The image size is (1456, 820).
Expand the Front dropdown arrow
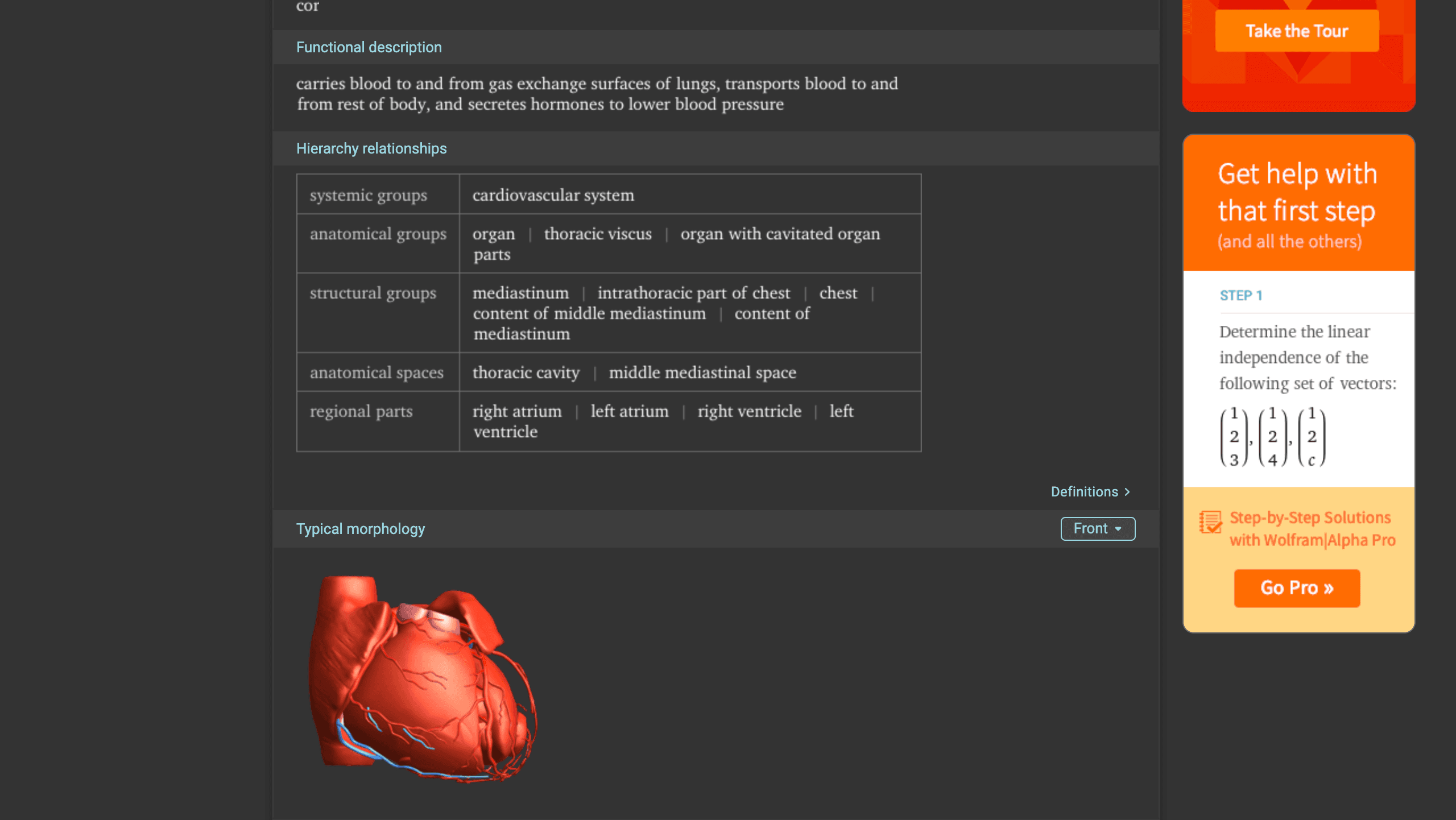[x=1118, y=529]
